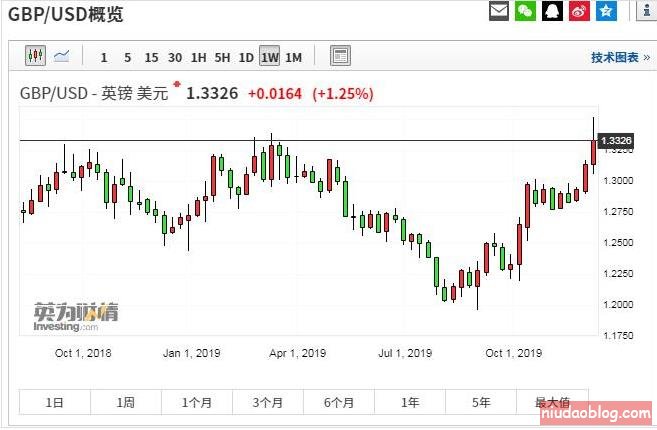Click the 1日 range tab

[55, 403]
